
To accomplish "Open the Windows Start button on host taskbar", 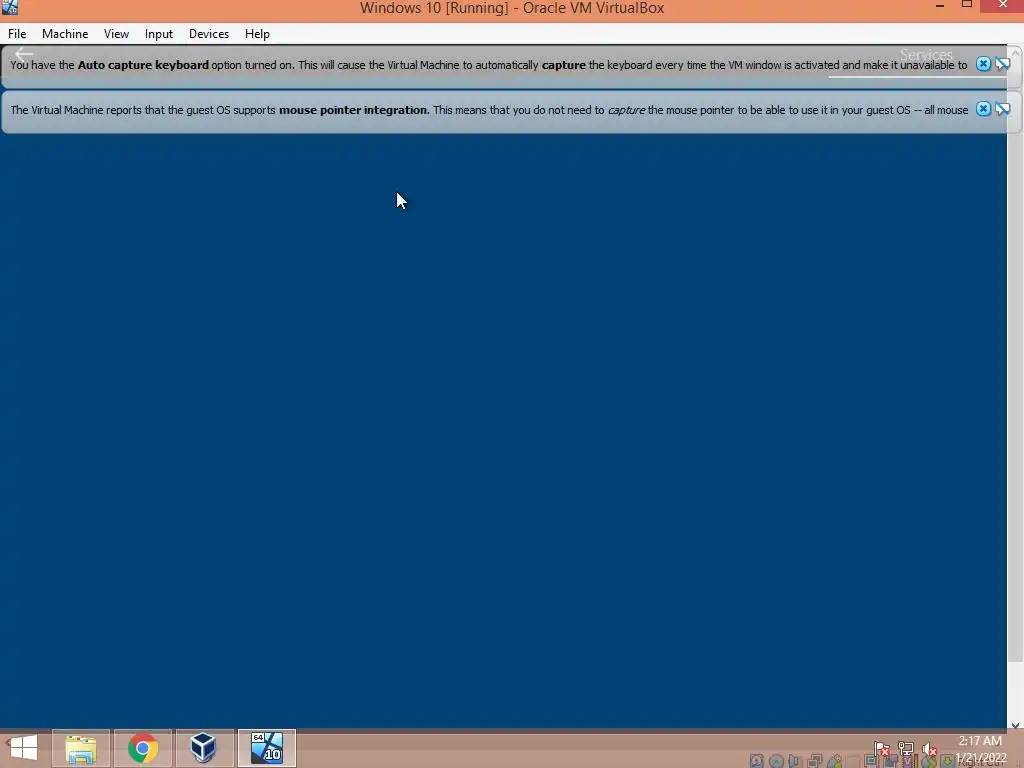I will (x=24, y=748).
